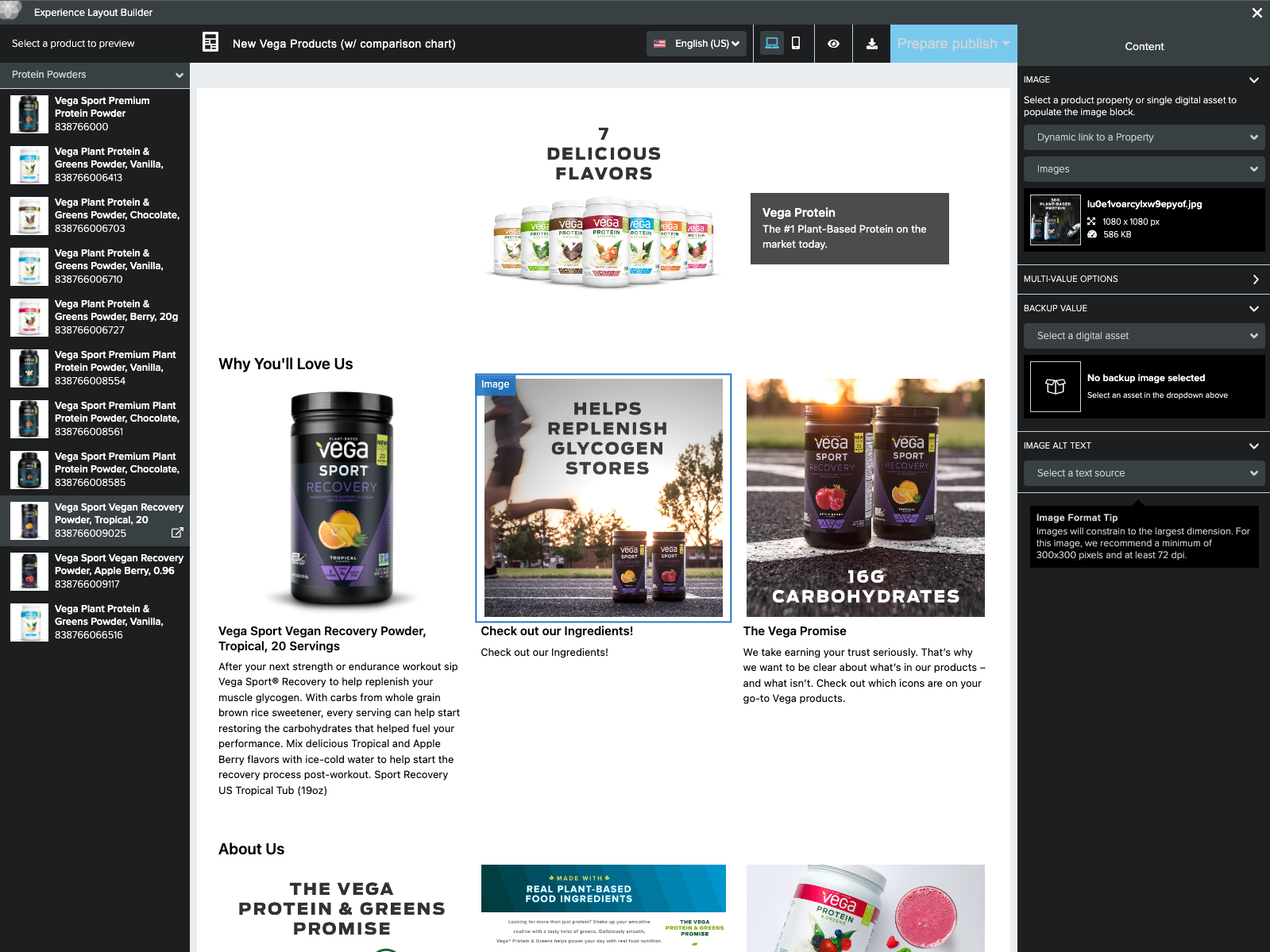Open the Protein Powders category dropdown
Screen dimensions: 1270x952
(95, 75)
